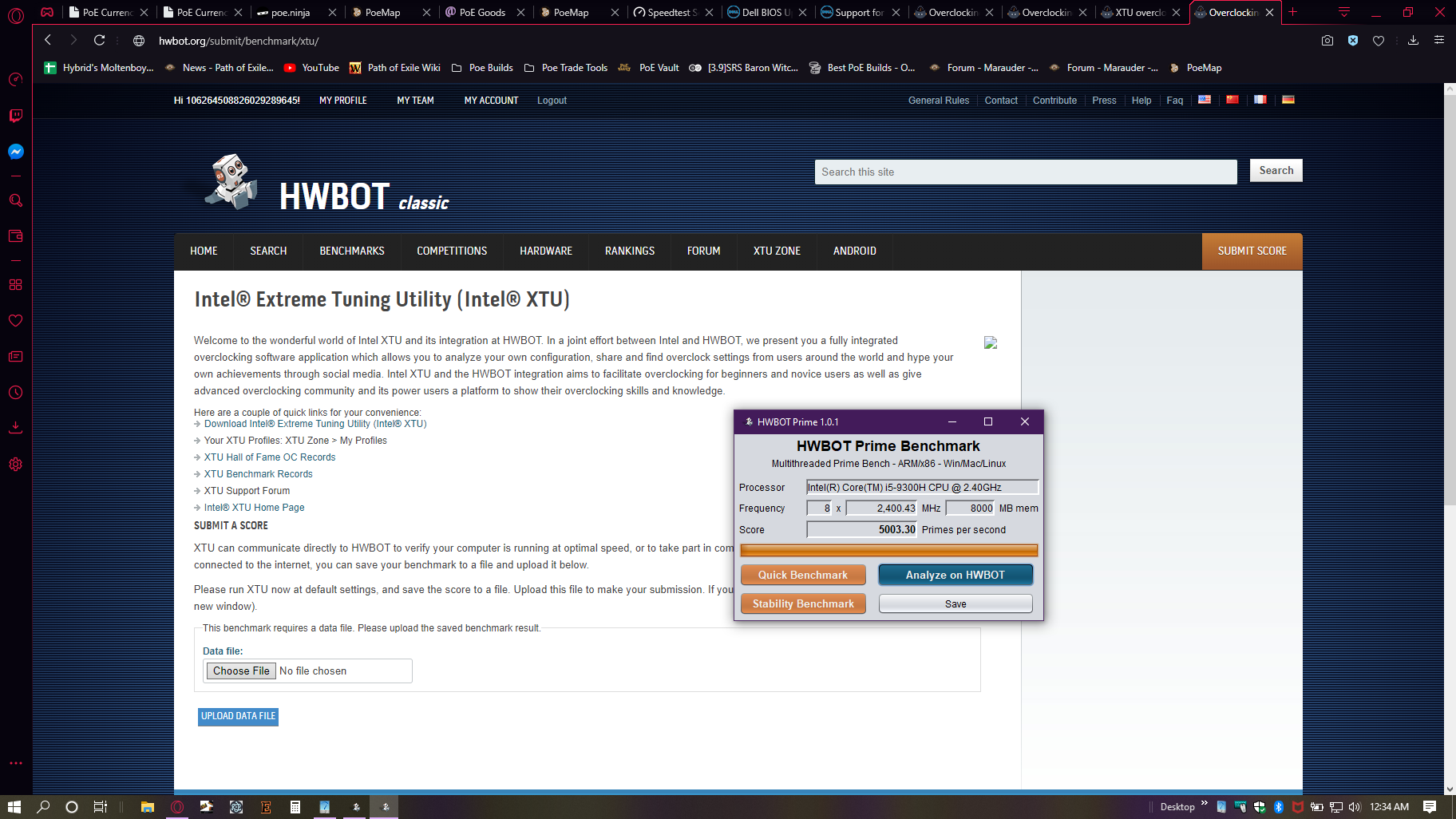The image size is (1456, 819).
Task: Open Downloads icon in Opera sidebar
Action: point(15,428)
